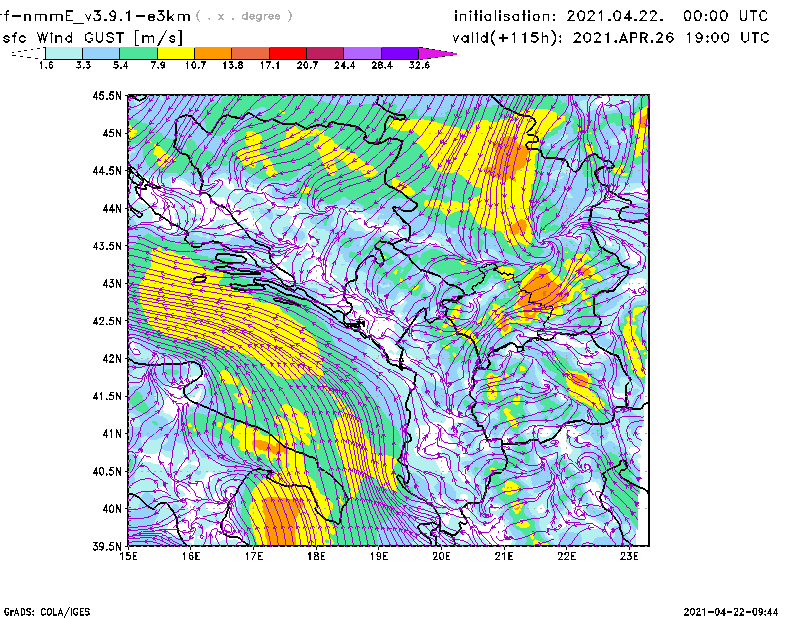Click the red 17.1–20.7 legend swatch
The width and height of the screenshot is (800, 618).
288,53
